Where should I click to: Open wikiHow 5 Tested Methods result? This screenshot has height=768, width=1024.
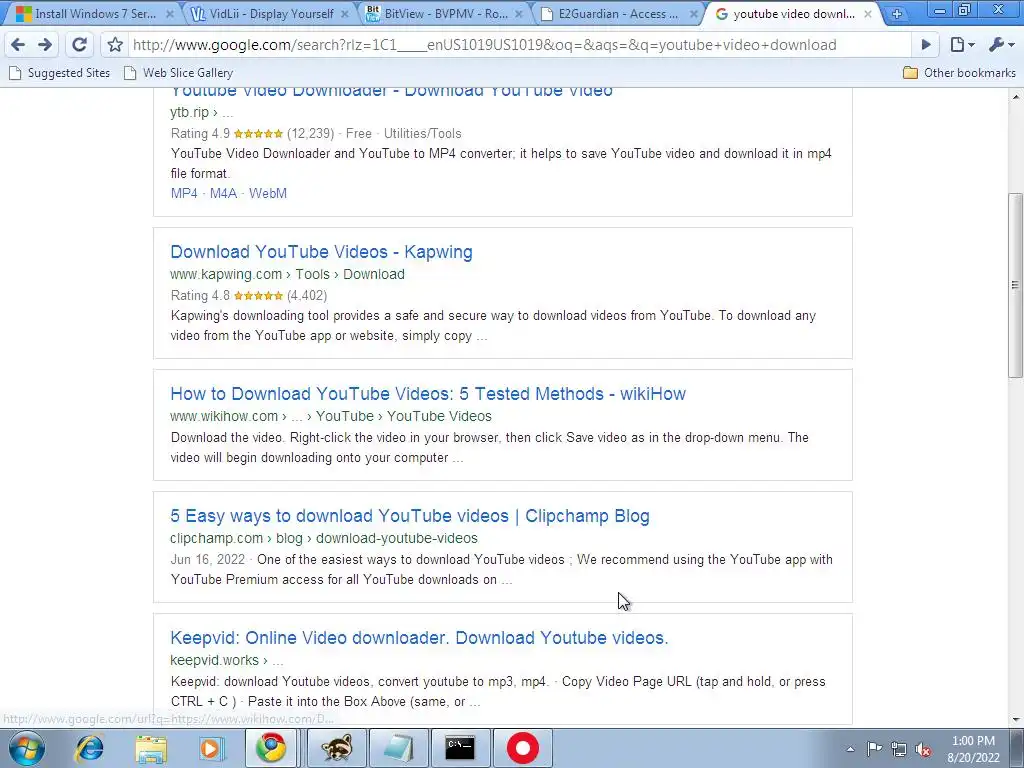click(428, 394)
